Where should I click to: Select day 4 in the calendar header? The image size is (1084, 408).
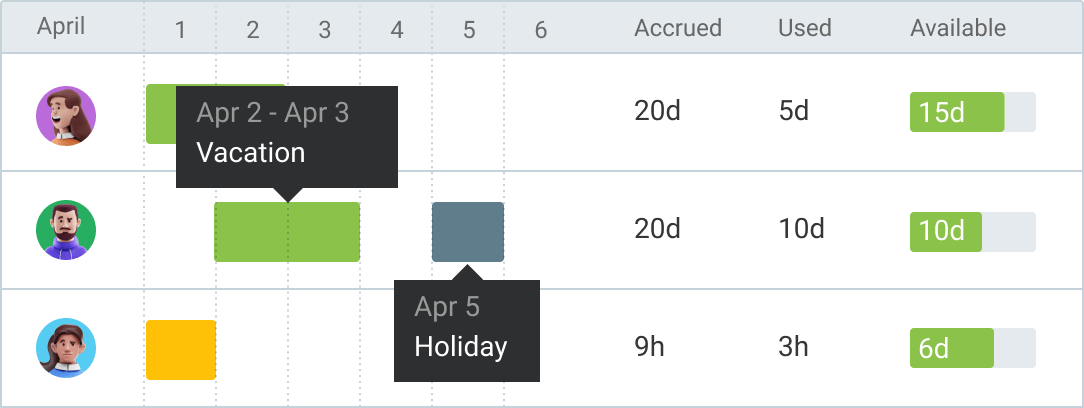coord(397,30)
